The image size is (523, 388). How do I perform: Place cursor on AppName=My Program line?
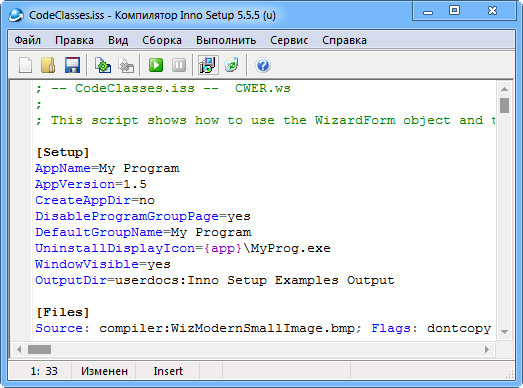pos(107,168)
